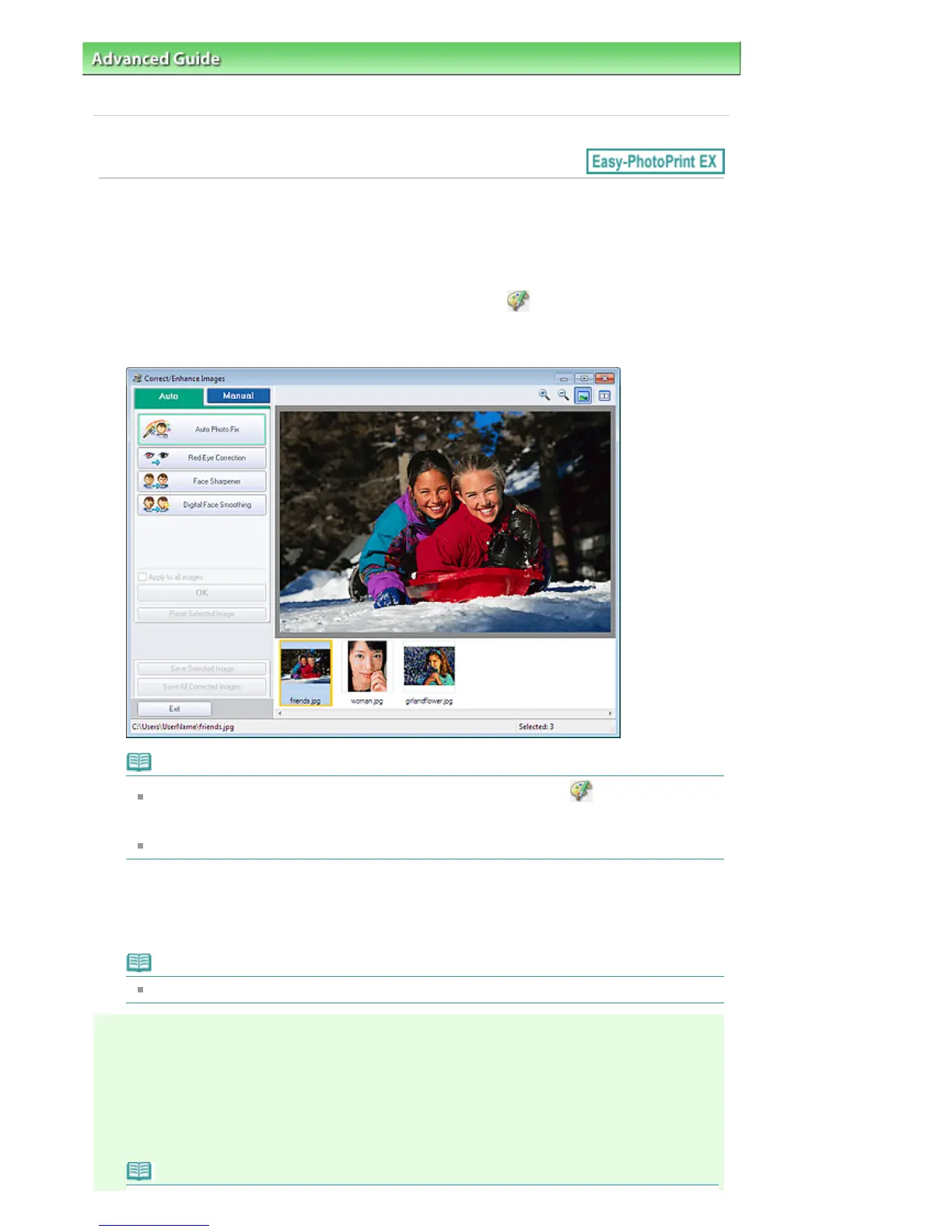Click the Easy-PhotoPrint EX logo

click(655, 162)
